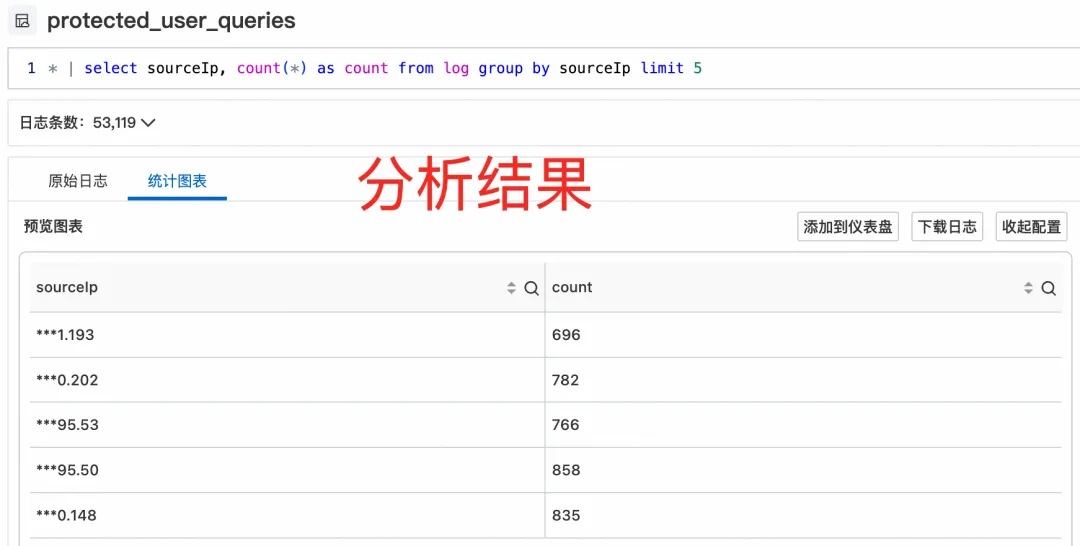
Task: Select the 统计图表 tab
Action: coord(177,181)
